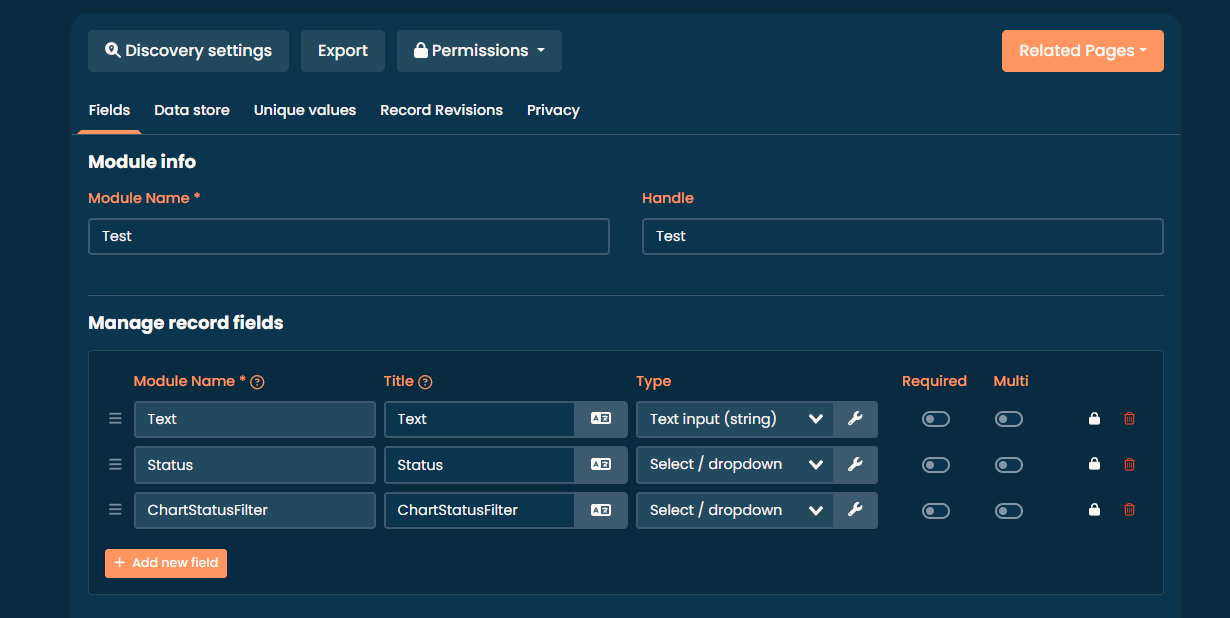Image resolution: width=1230 pixels, height=618 pixels.
Task: Switch to the Privacy tab
Action: (x=553, y=110)
